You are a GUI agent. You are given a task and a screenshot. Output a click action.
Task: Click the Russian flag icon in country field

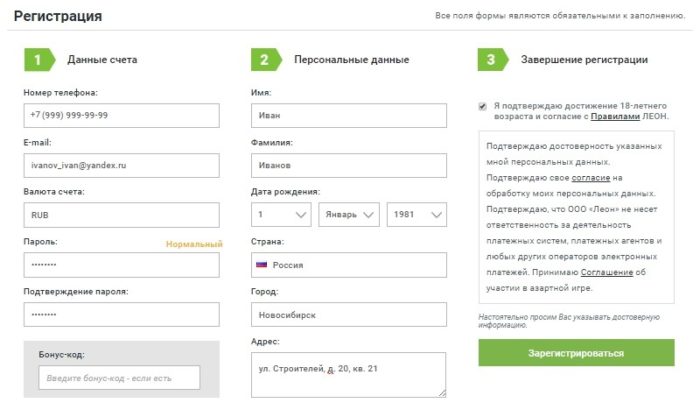click(x=262, y=265)
